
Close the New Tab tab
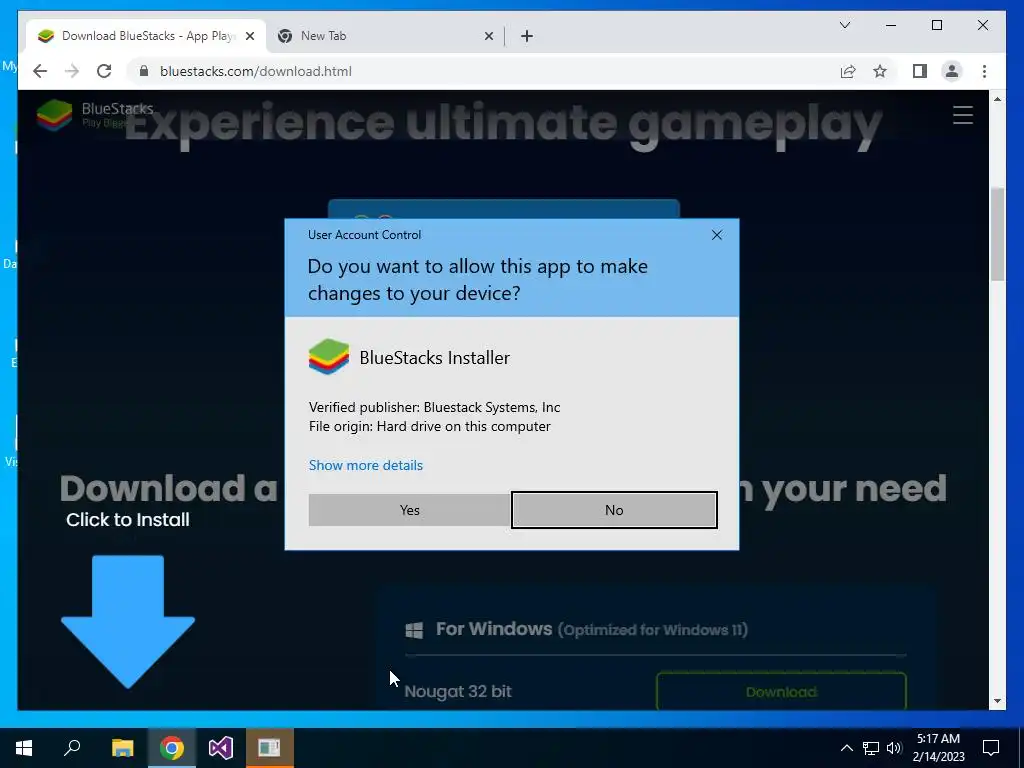(488, 37)
